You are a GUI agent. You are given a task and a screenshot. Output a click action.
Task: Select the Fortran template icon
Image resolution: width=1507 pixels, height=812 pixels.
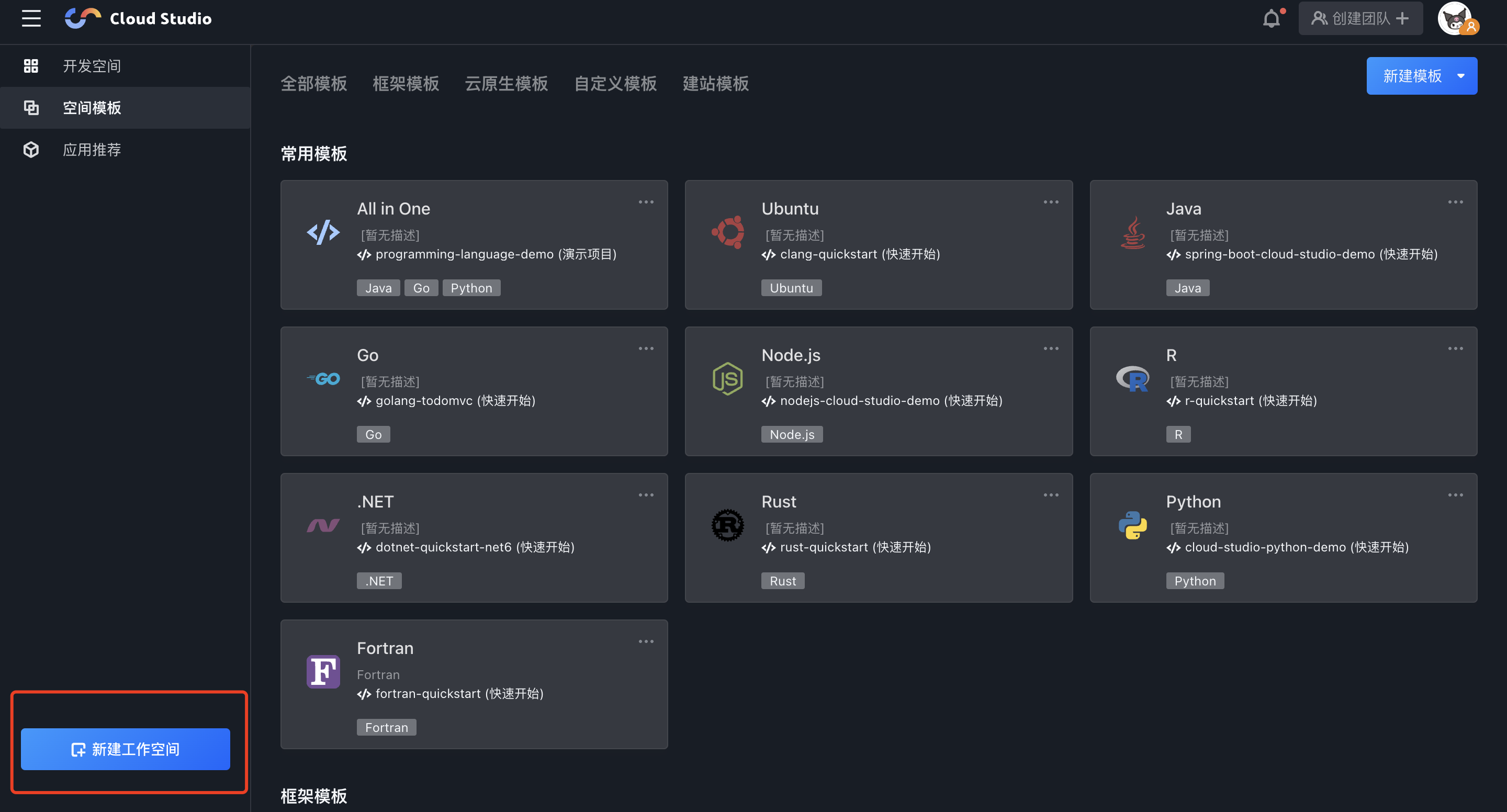pyautogui.click(x=323, y=672)
